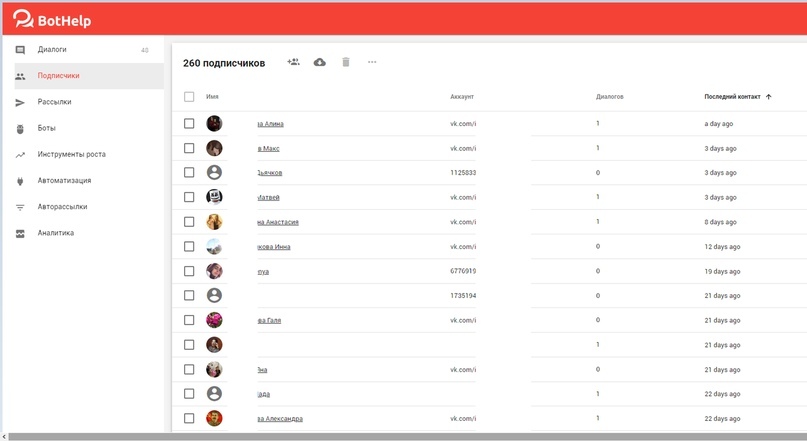This screenshot has height=441, width=807.
Task: Open the subscriber link for Александра
Action: [280, 418]
